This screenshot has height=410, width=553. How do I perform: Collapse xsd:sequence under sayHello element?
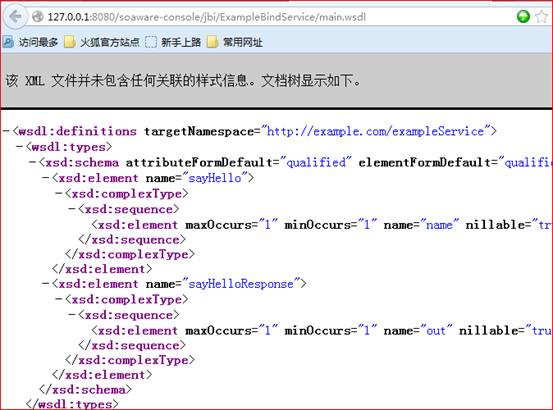pos(72,209)
